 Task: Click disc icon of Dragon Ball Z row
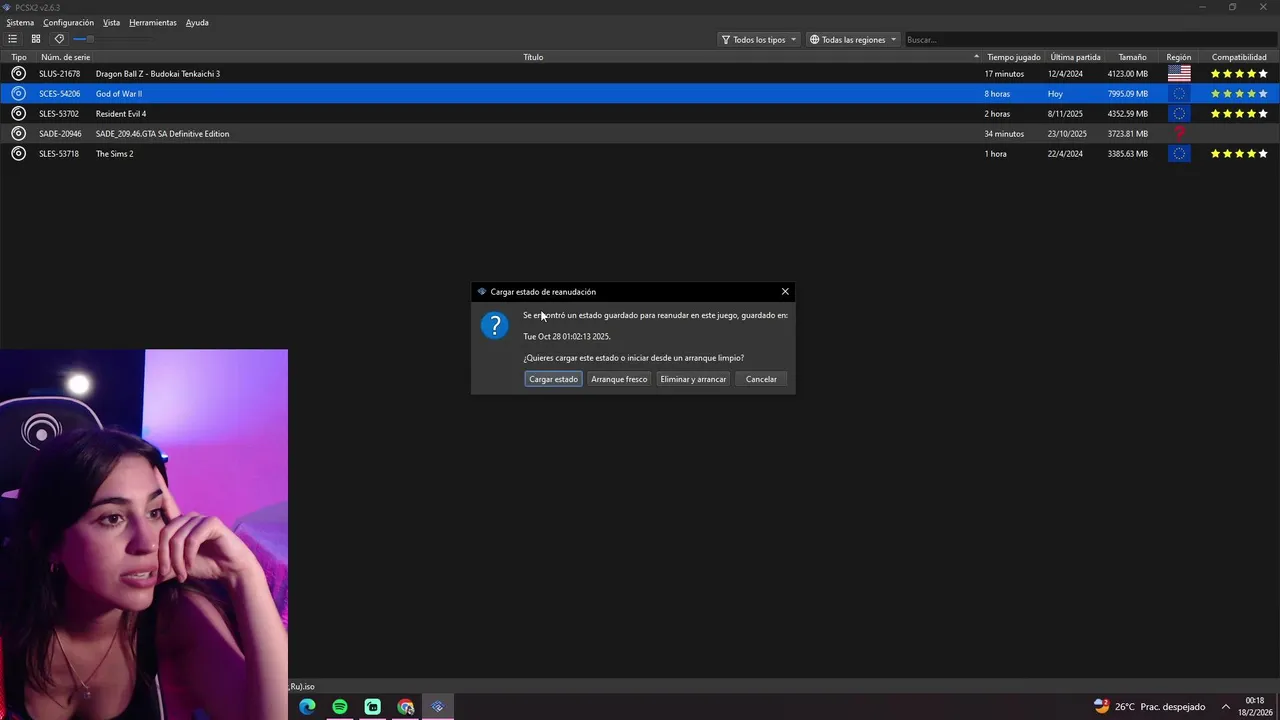18,74
